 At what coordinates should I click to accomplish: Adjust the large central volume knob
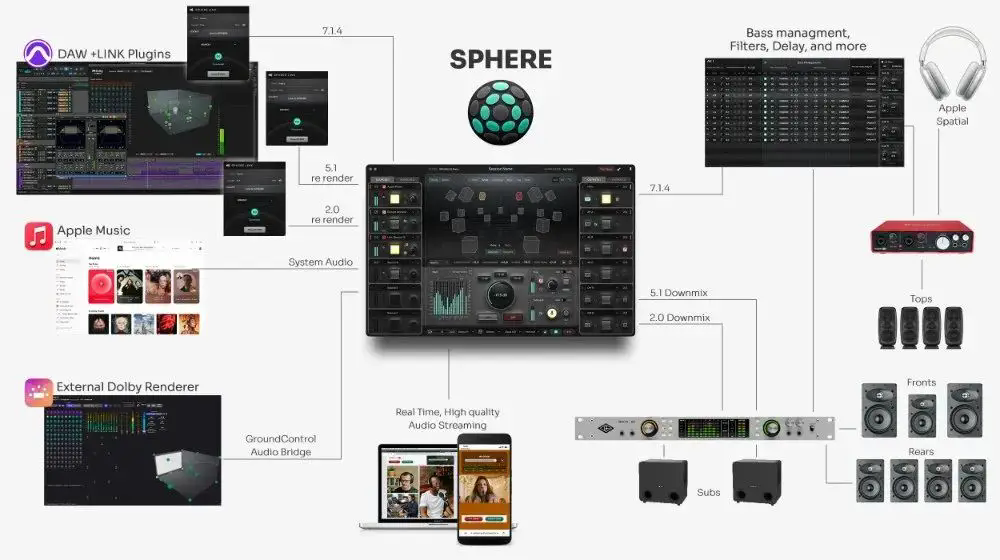tap(501, 295)
